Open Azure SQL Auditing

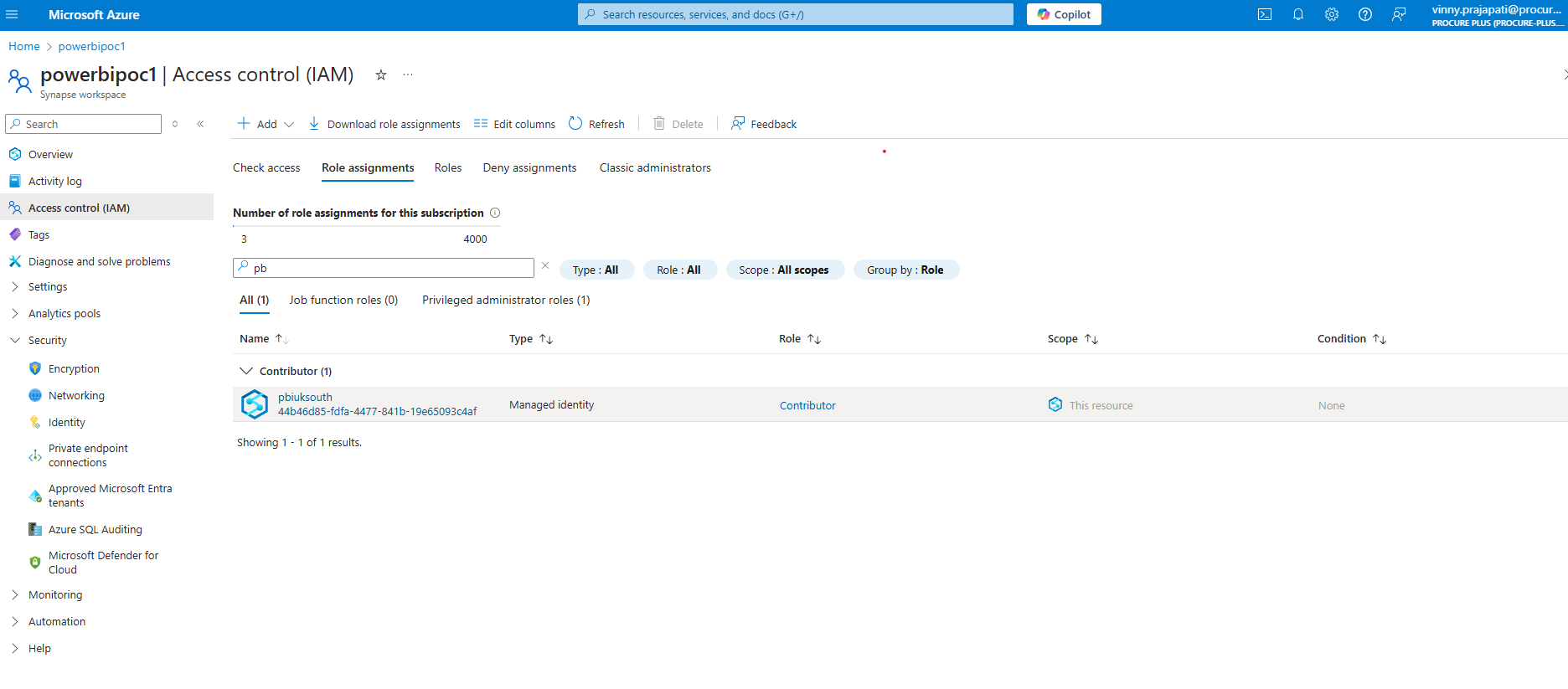(x=95, y=529)
